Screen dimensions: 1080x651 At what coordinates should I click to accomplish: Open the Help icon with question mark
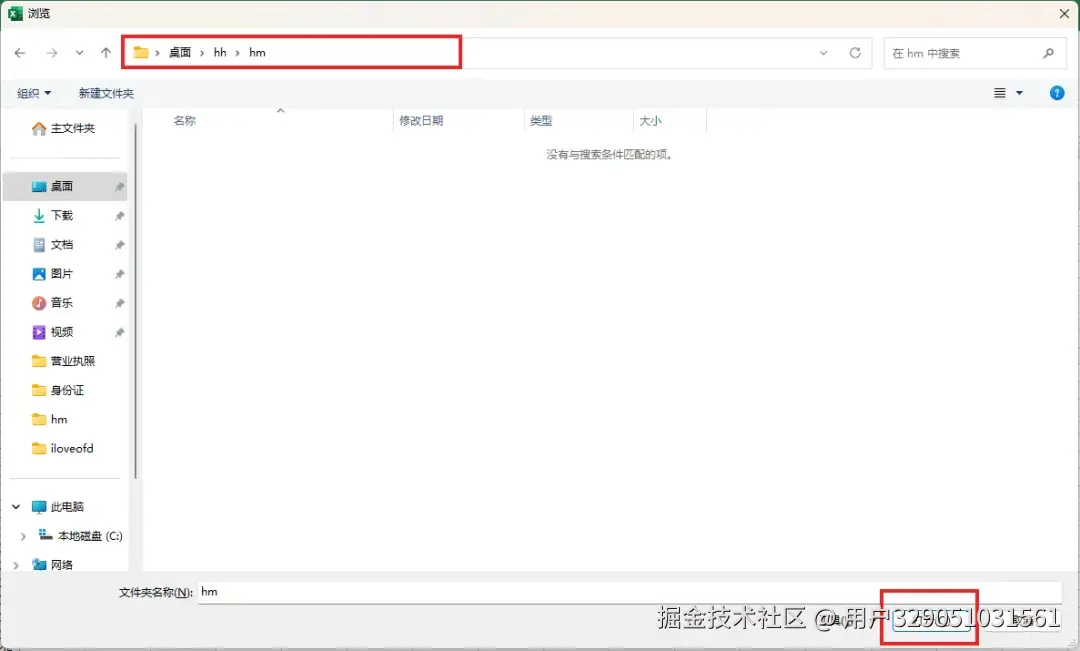[1057, 92]
